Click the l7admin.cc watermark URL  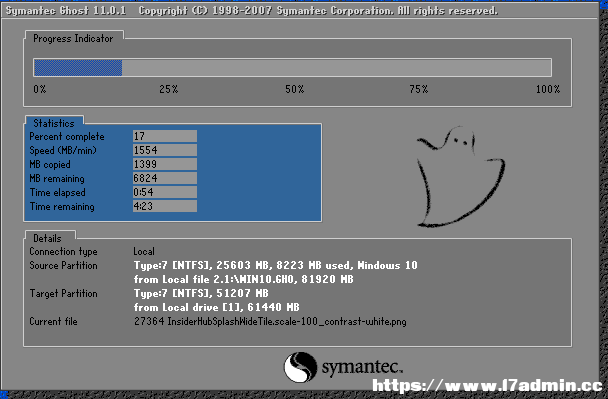(x=487, y=385)
